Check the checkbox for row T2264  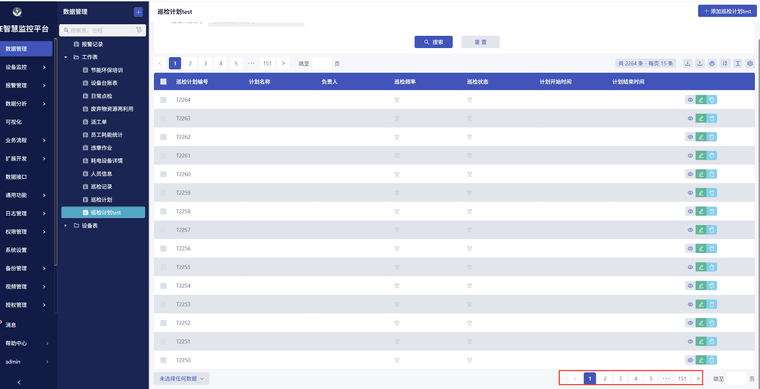[163, 100]
